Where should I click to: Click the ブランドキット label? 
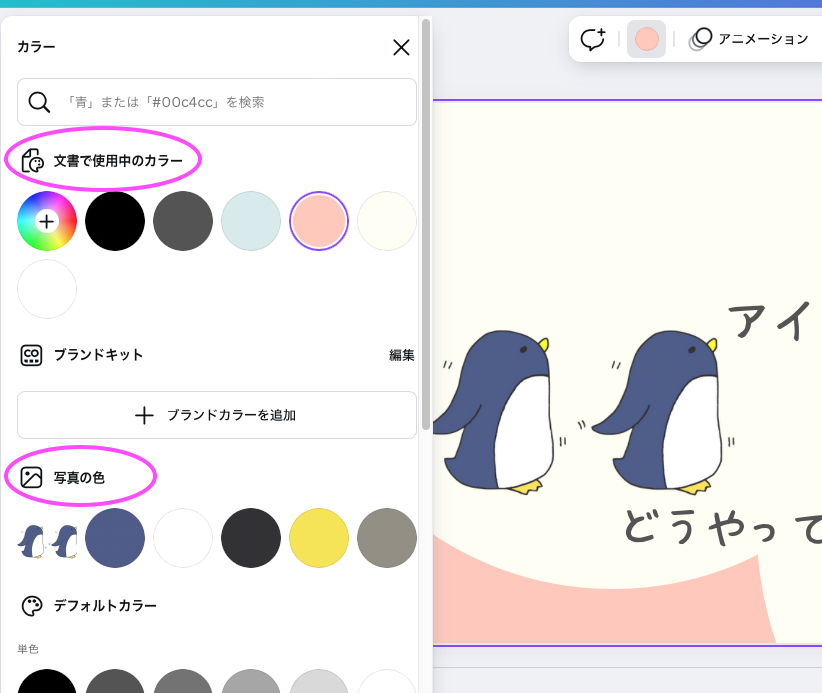pos(99,355)
